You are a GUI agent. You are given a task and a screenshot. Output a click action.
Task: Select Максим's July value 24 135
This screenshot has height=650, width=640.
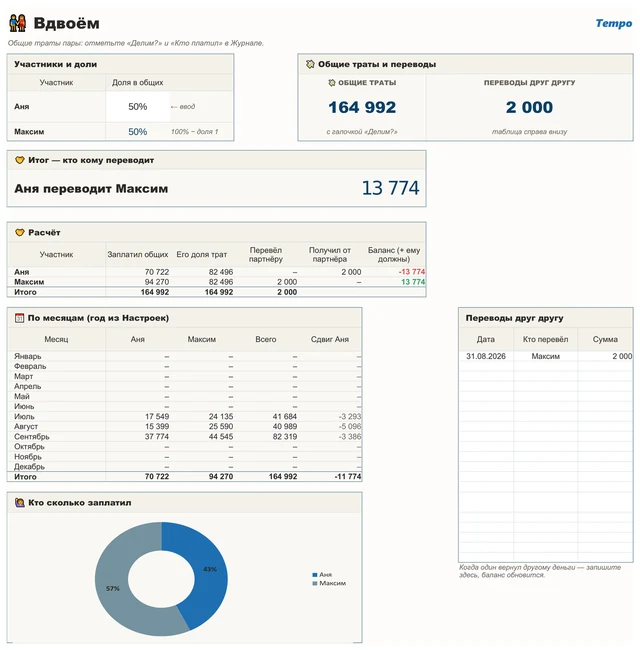[221, 417]
